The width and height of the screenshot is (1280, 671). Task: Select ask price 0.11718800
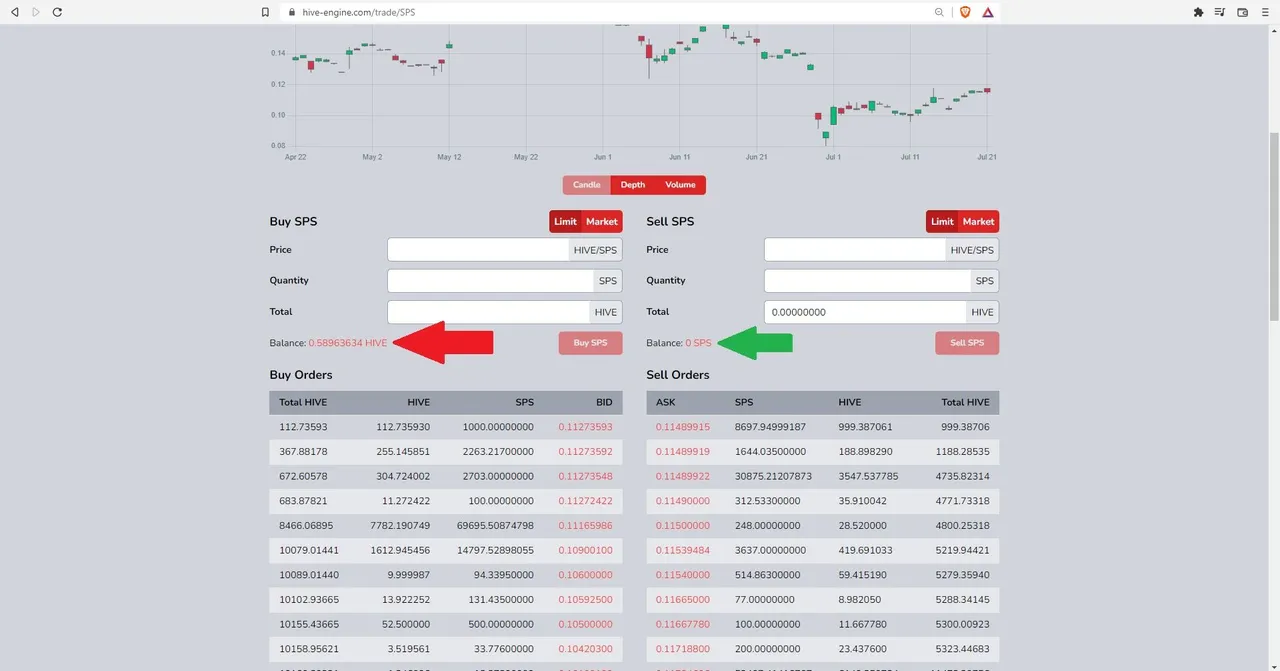[683, 649]
